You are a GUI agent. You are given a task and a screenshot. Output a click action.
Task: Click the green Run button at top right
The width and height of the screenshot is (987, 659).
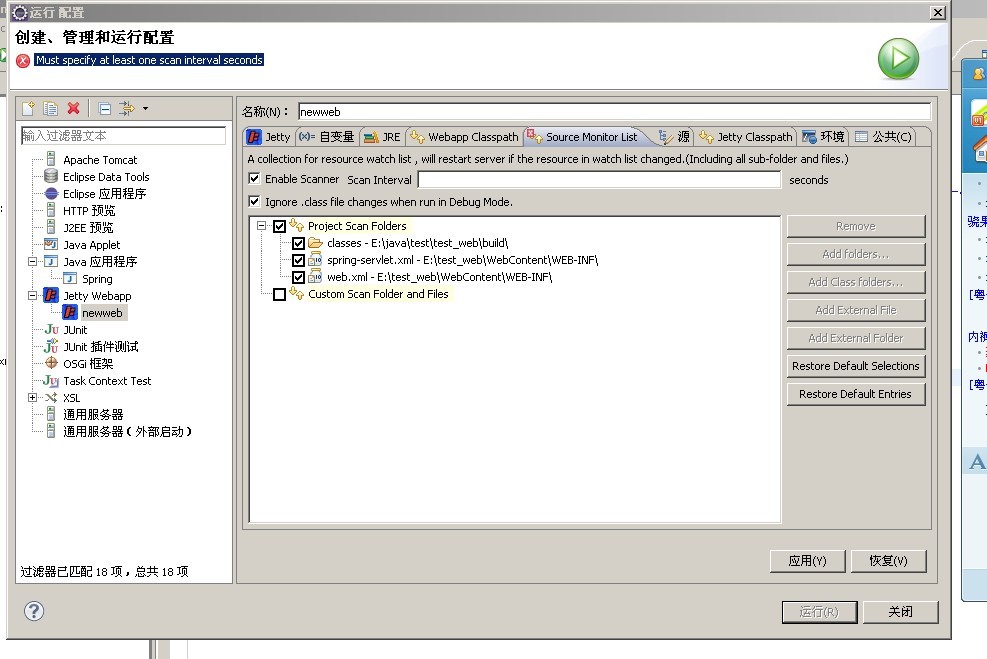(897, 59)
